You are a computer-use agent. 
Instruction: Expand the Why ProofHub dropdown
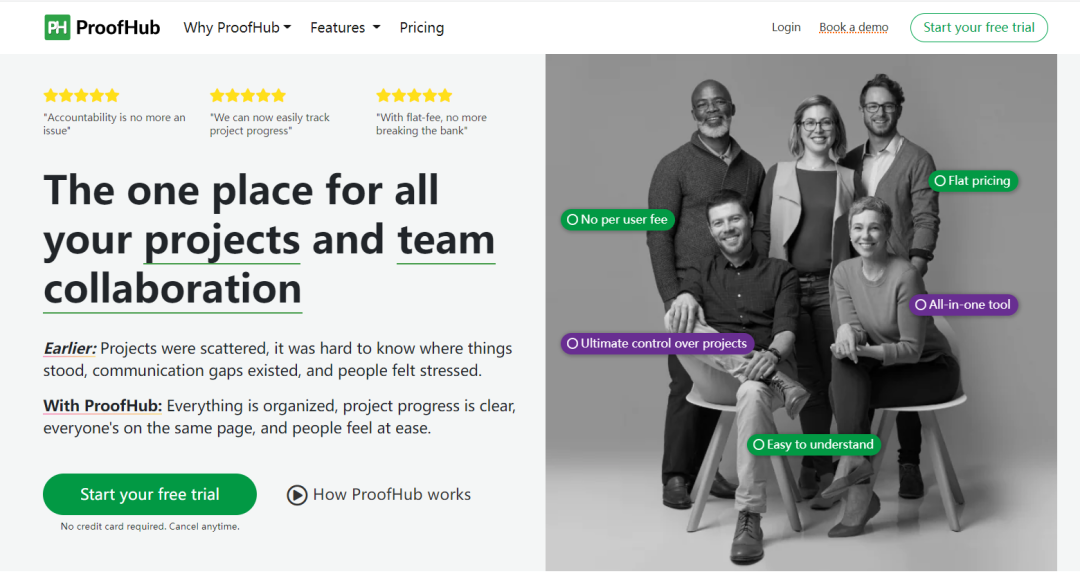[x=237, y=28]
